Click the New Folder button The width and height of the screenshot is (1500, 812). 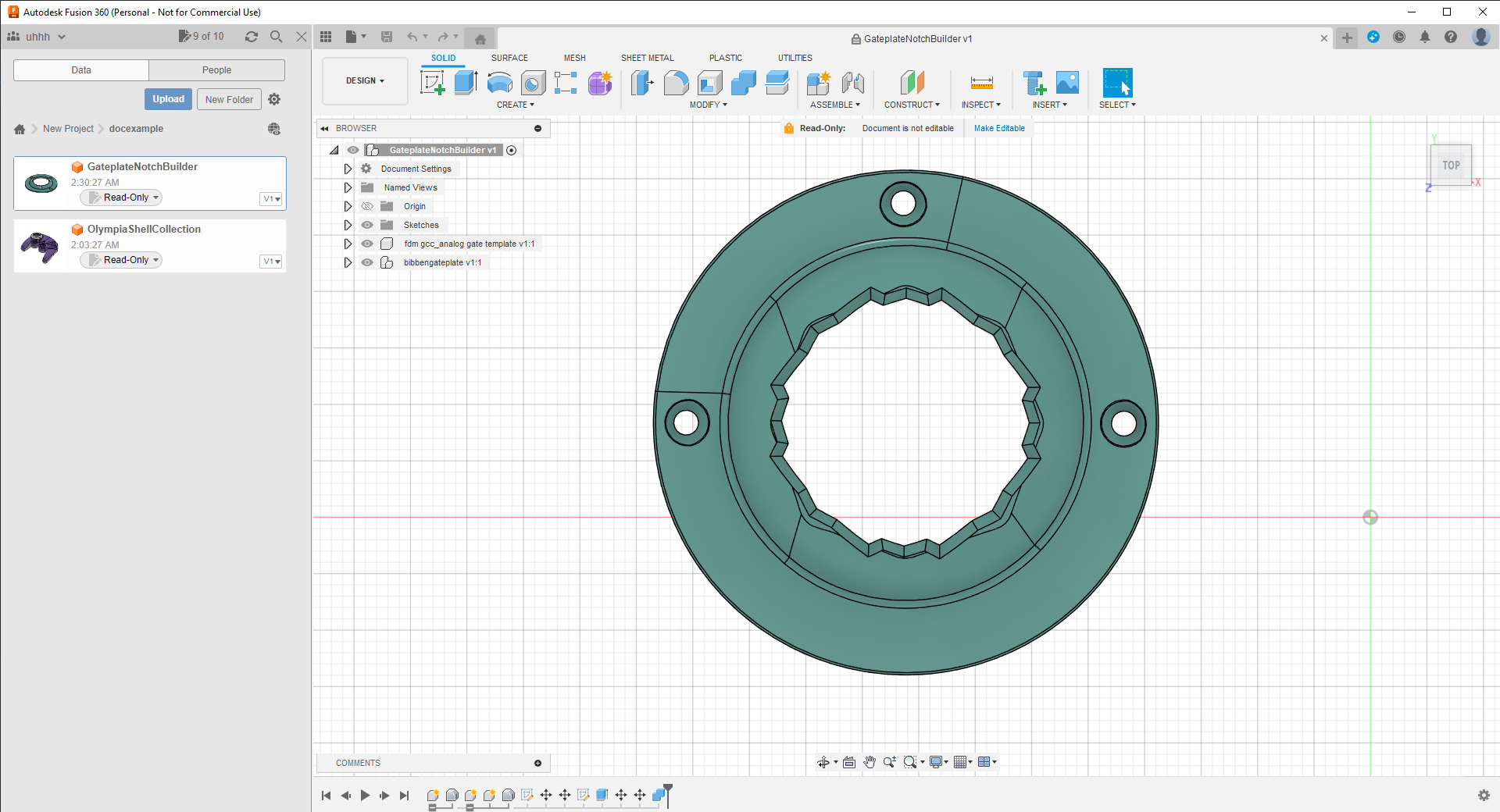(x=229, y=99)
